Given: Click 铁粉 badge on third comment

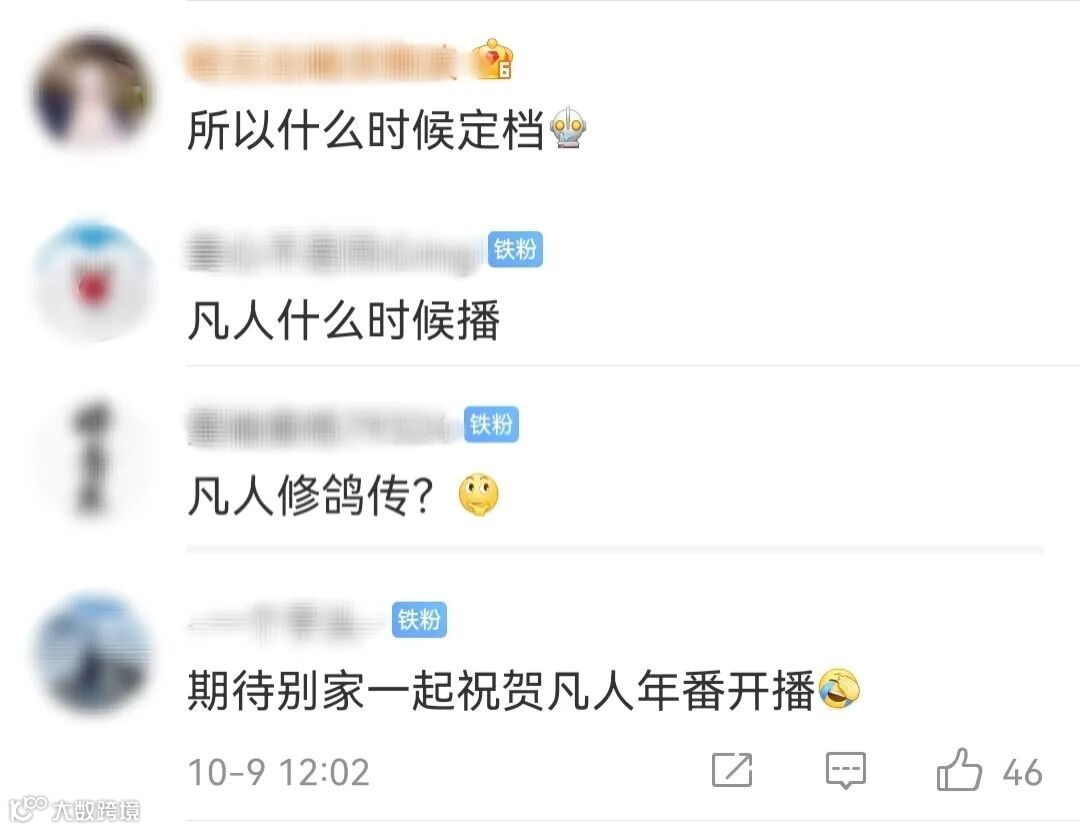Looking at the screenshot, I should 491,424.
